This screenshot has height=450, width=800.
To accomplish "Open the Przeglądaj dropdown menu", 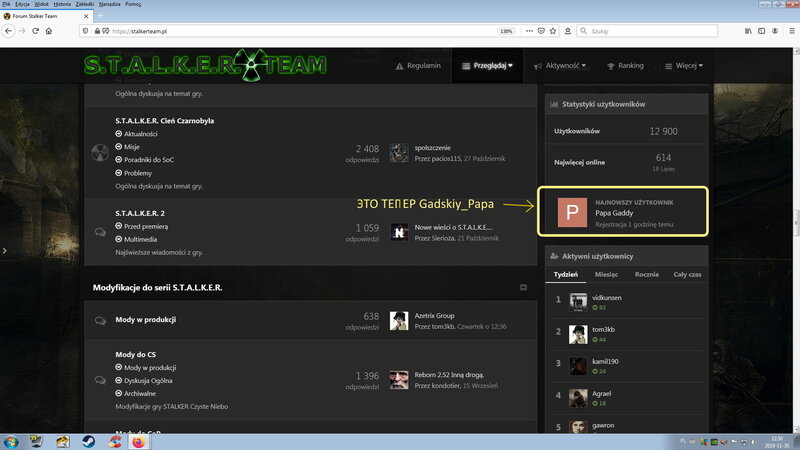I will 488,66.
